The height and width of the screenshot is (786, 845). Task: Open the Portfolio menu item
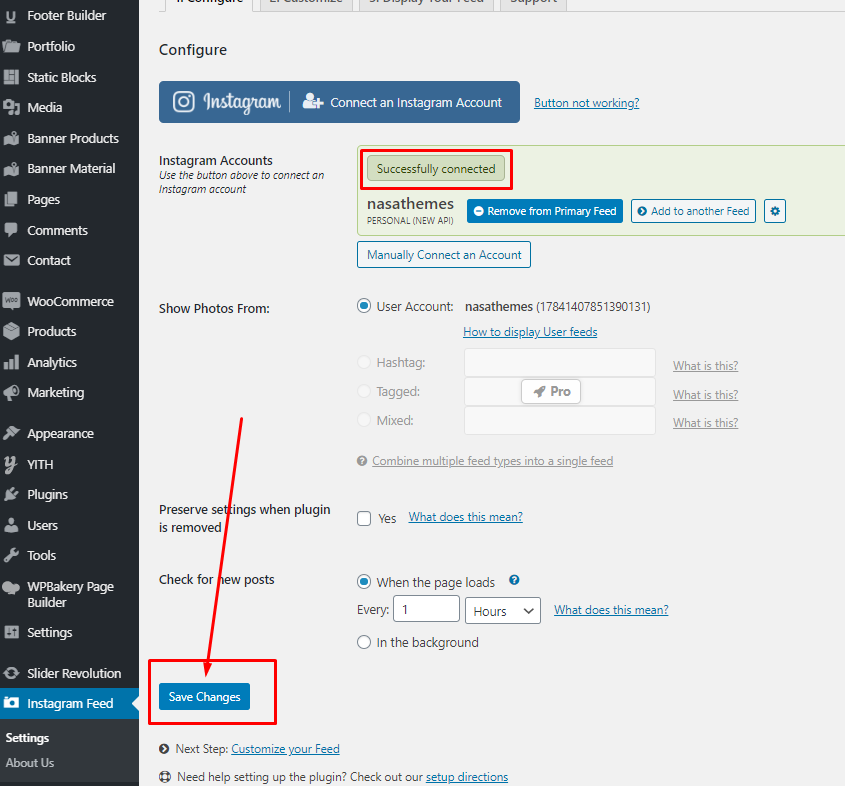pos(51,46)
